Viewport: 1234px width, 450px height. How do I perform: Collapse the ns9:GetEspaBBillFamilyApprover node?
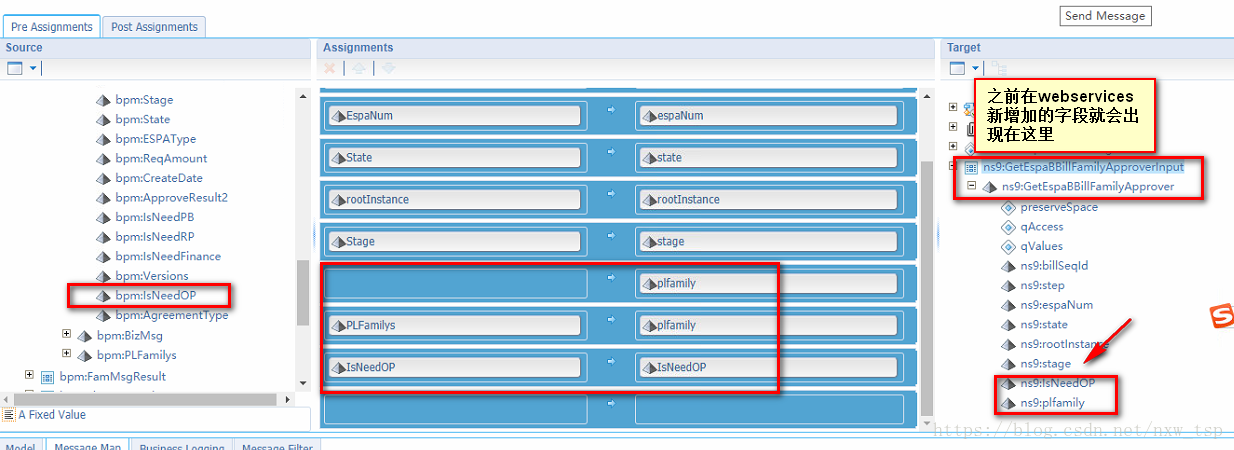point(972,186)
